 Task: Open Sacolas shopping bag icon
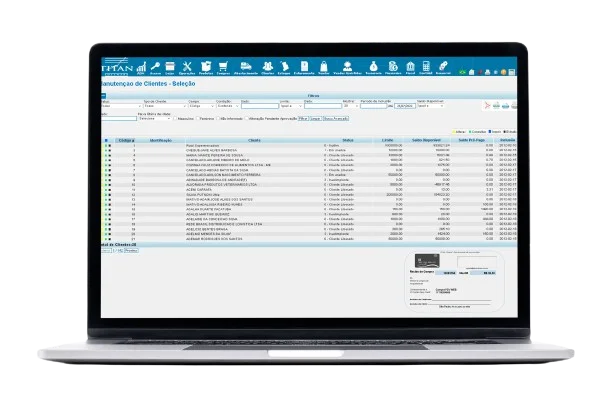pos(324,67)
